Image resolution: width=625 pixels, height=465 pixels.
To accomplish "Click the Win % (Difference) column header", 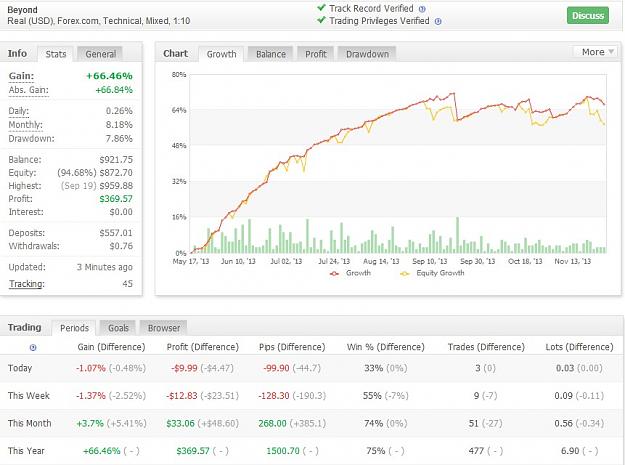I will tap(385, 347).
